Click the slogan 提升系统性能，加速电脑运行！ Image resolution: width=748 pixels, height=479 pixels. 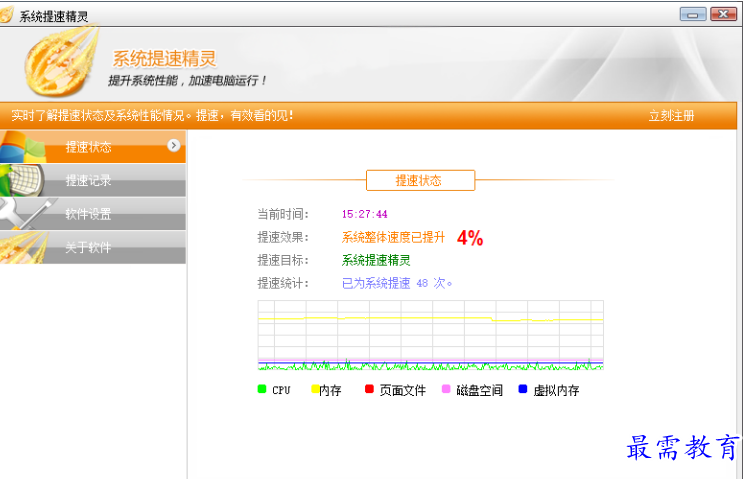[187, 81]
